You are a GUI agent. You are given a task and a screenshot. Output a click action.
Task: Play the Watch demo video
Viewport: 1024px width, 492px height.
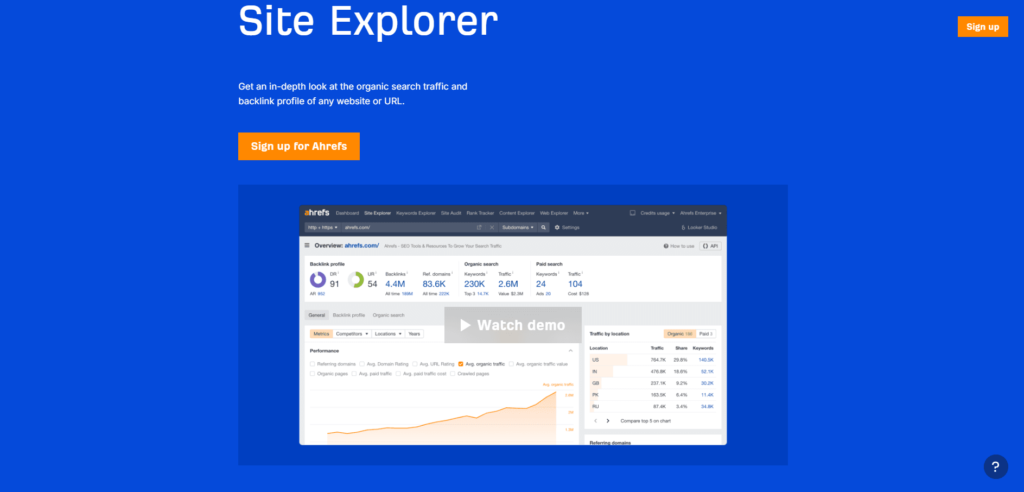coord(513,325)
